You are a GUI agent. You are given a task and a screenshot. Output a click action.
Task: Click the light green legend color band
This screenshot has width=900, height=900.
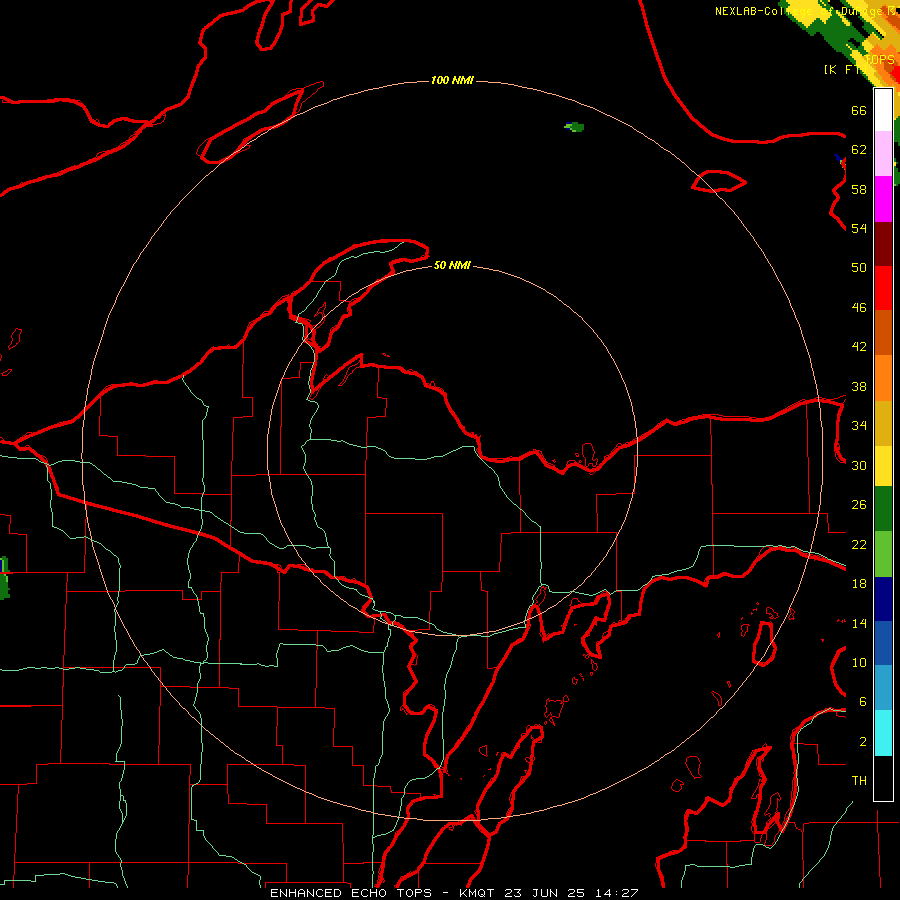[883, 554]
